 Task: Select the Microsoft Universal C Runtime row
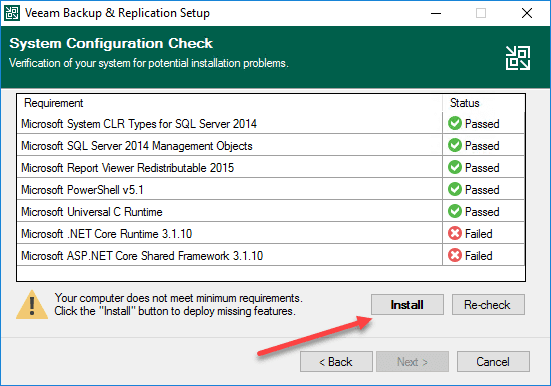[271, 212]
